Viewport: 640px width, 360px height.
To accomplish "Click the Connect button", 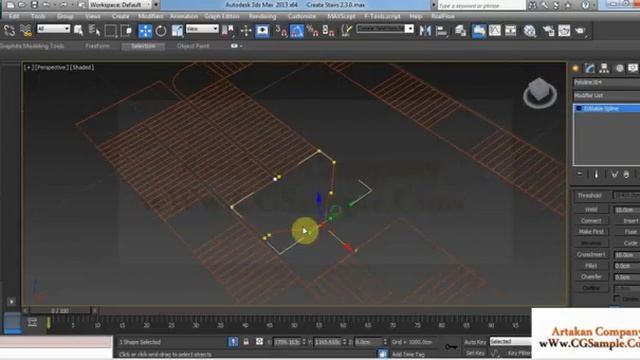I will coord(591,221).
